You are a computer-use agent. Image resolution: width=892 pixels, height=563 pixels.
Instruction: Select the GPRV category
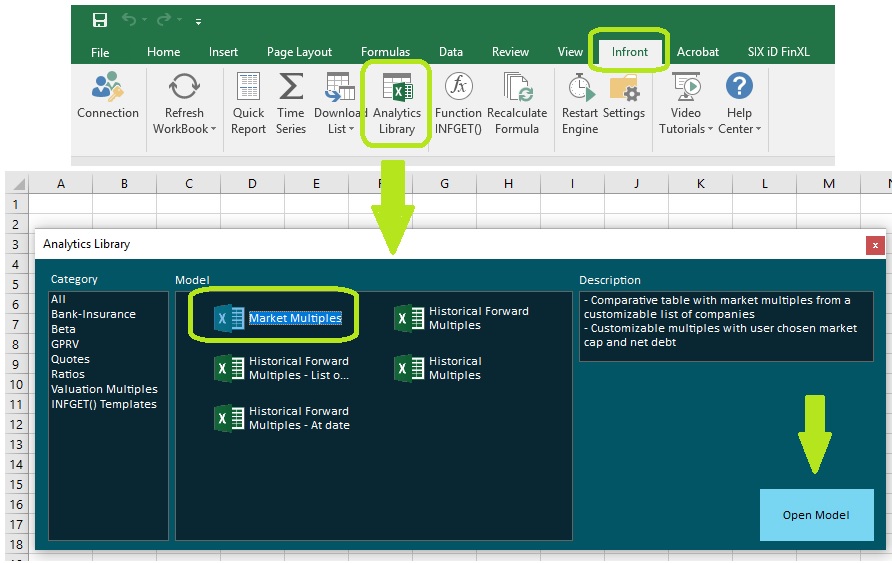[65, 344]
